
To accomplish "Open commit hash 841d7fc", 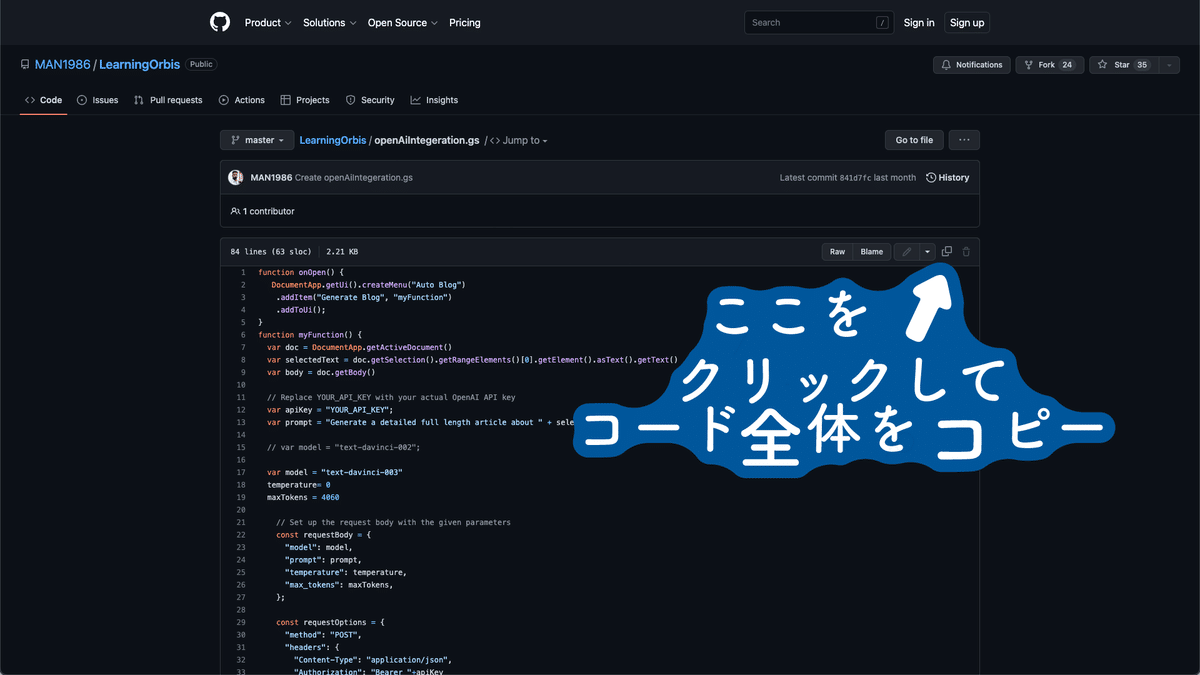I will (x=855, y=177).
